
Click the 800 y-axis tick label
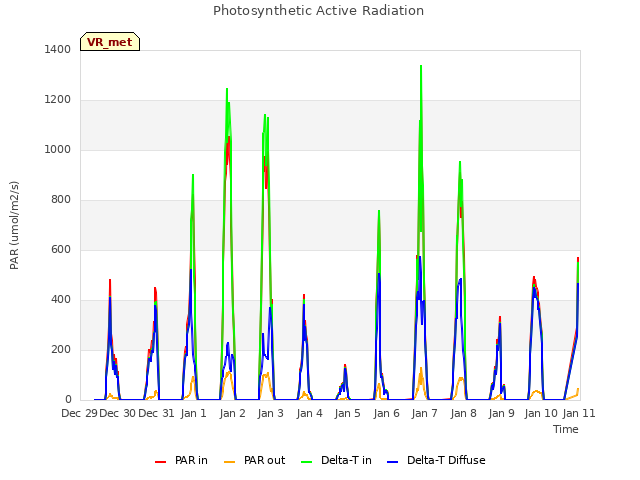click(x=61, y=200)
